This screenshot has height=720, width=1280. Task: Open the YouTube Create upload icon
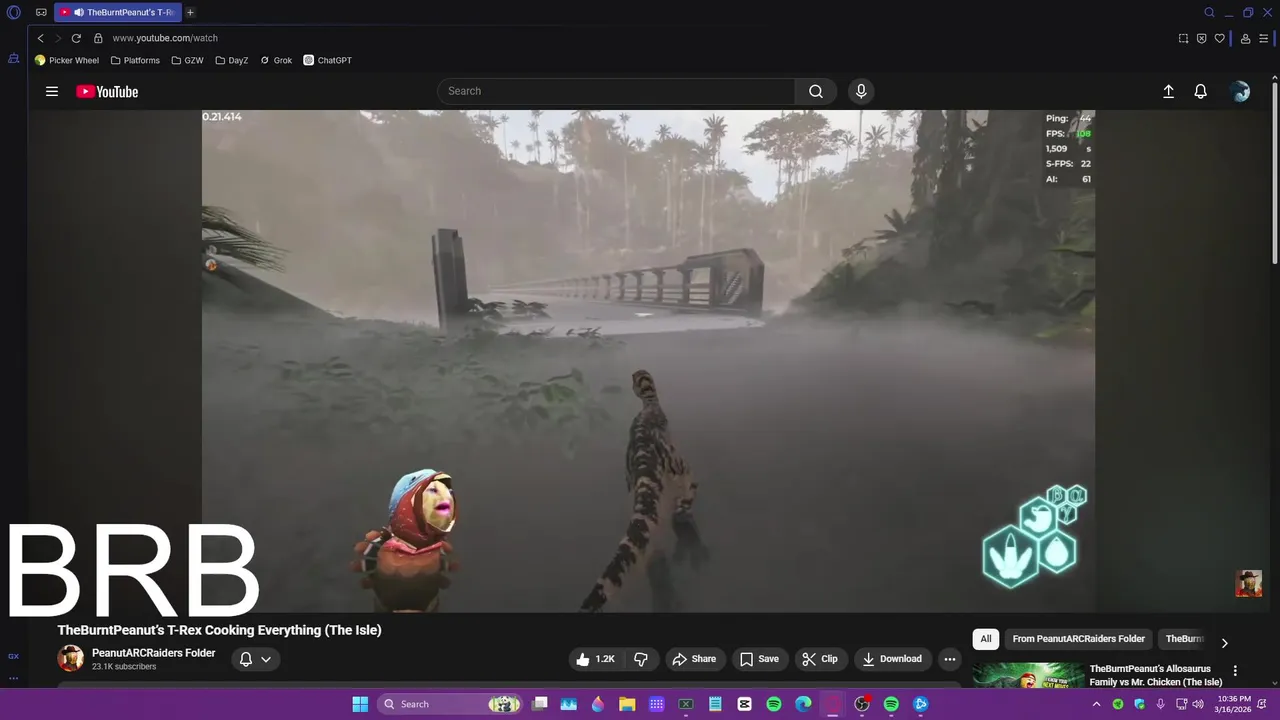tap(1168, 91)
